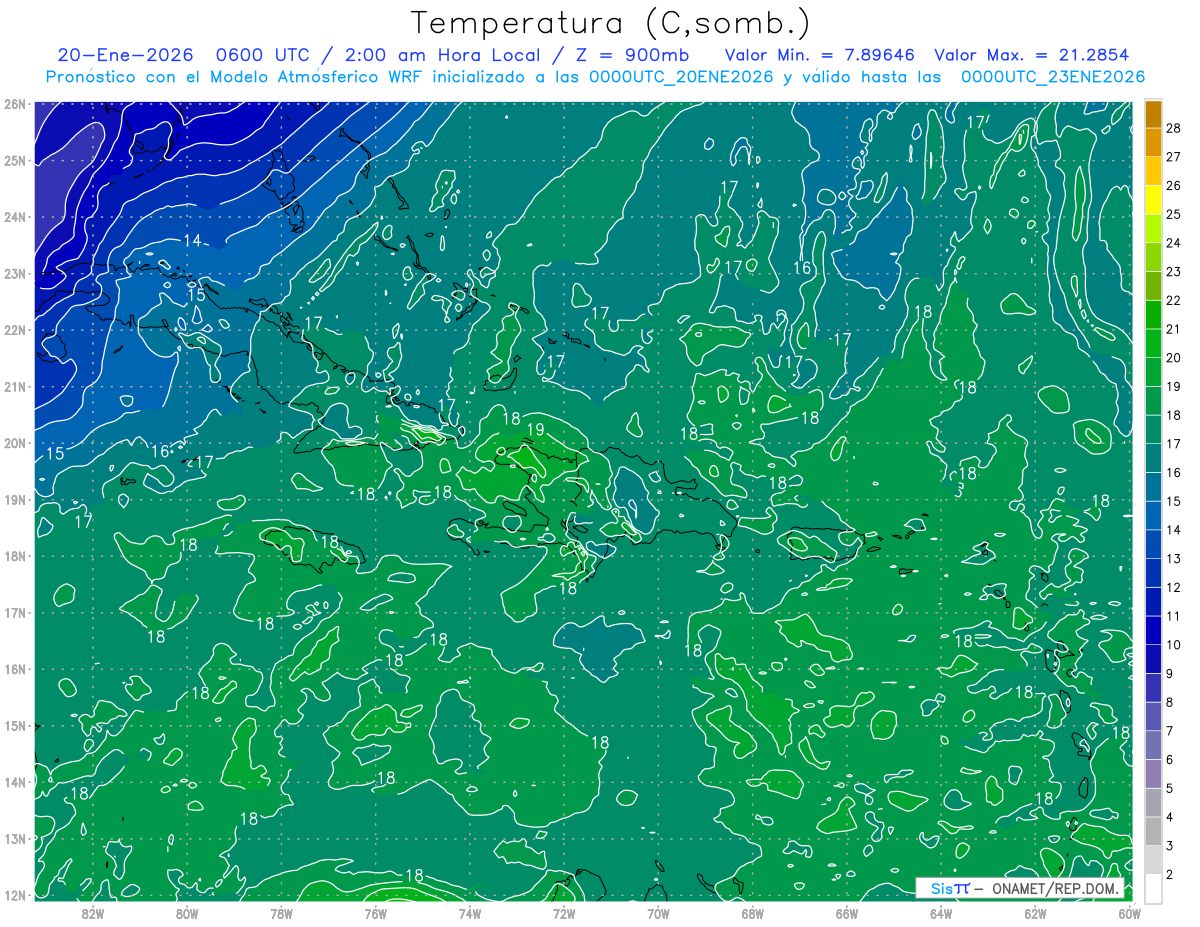The width and height of the screenshot is (1200, 927).
Task: Click the '72W' longitude axis label
Action: point(564,913)
